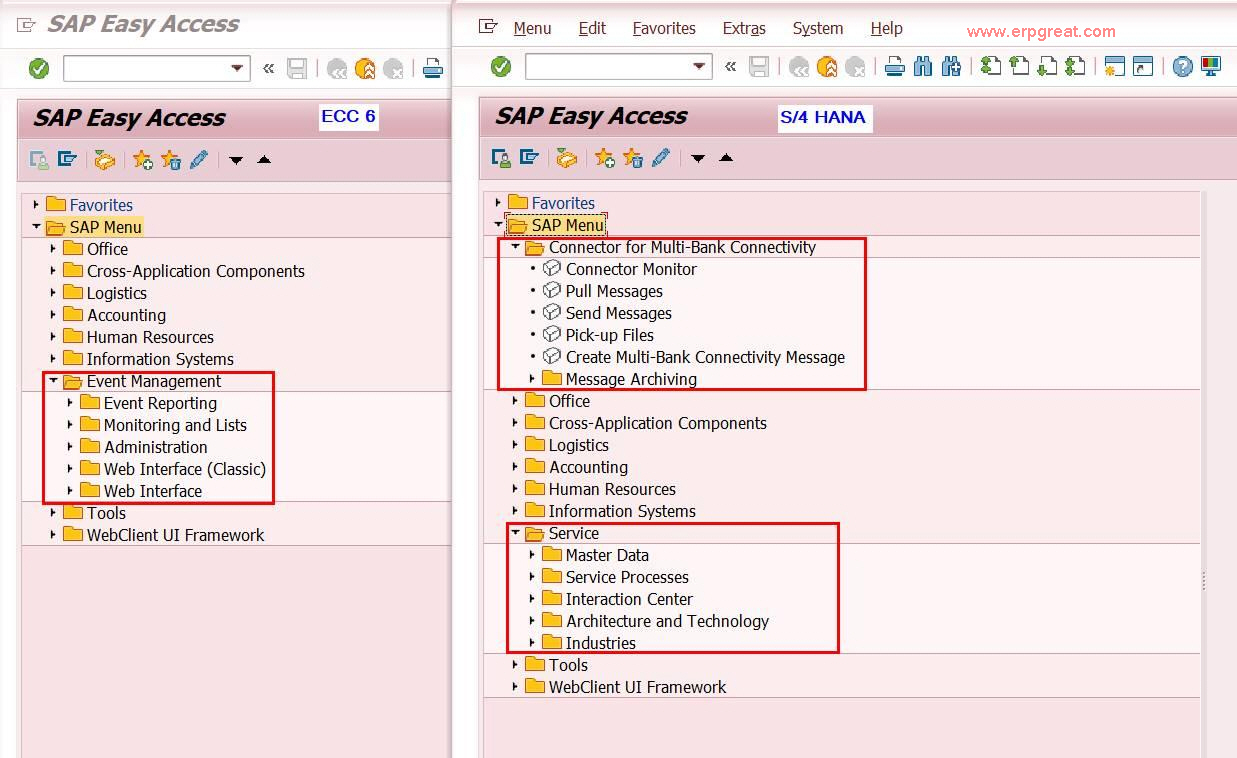Image resolution: width=1237 pixels, height=758 pixels.
Task: Go to Previous Page in S/4 HANA toolbar
Action: tap(1019, 67)
